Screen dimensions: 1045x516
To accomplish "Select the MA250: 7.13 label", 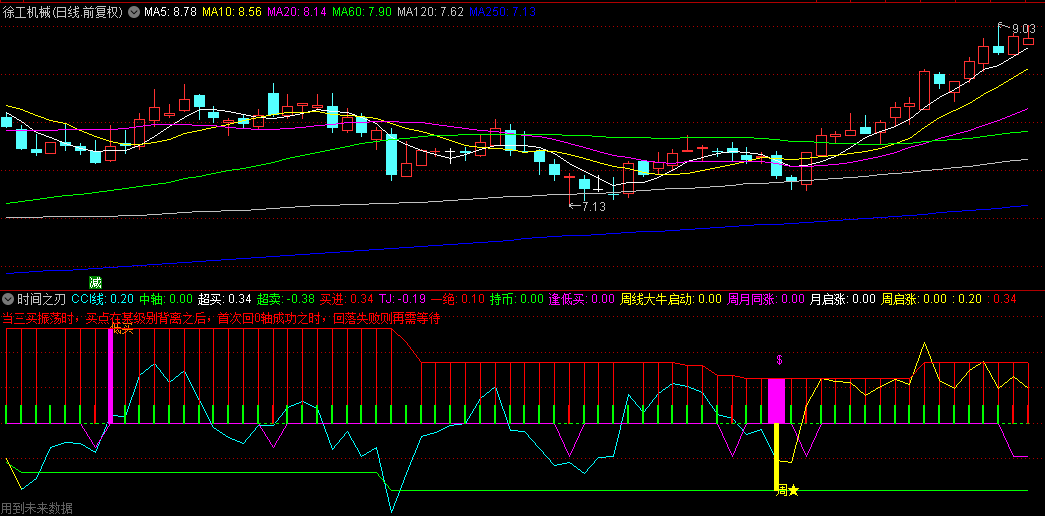I will [502, 11].
